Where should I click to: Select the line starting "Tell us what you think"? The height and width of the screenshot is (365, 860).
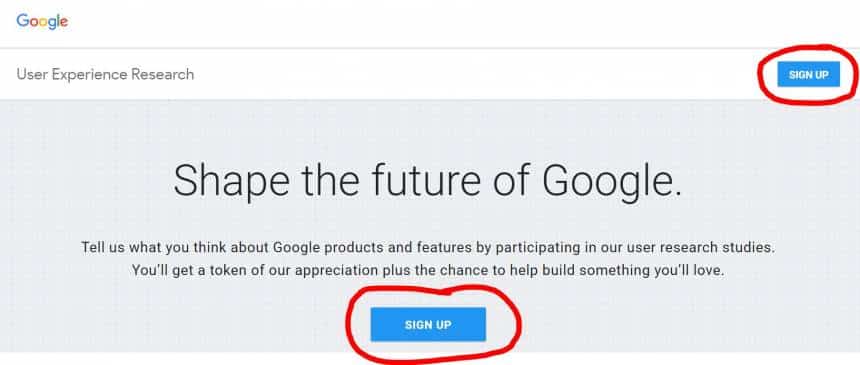[x=428, y=248]
